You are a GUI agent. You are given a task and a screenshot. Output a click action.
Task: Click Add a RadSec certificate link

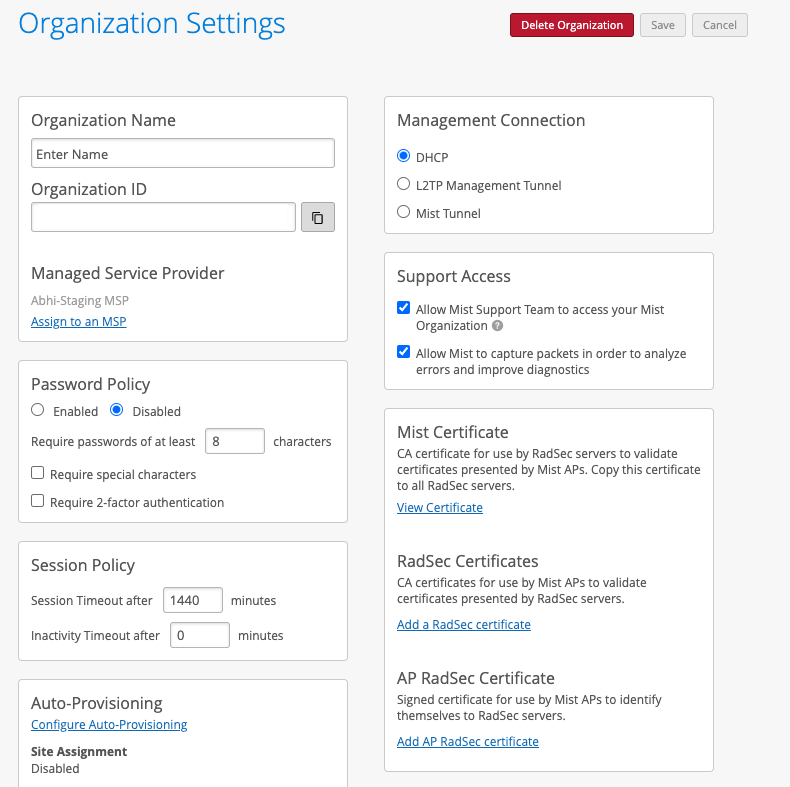coord(463,624)
